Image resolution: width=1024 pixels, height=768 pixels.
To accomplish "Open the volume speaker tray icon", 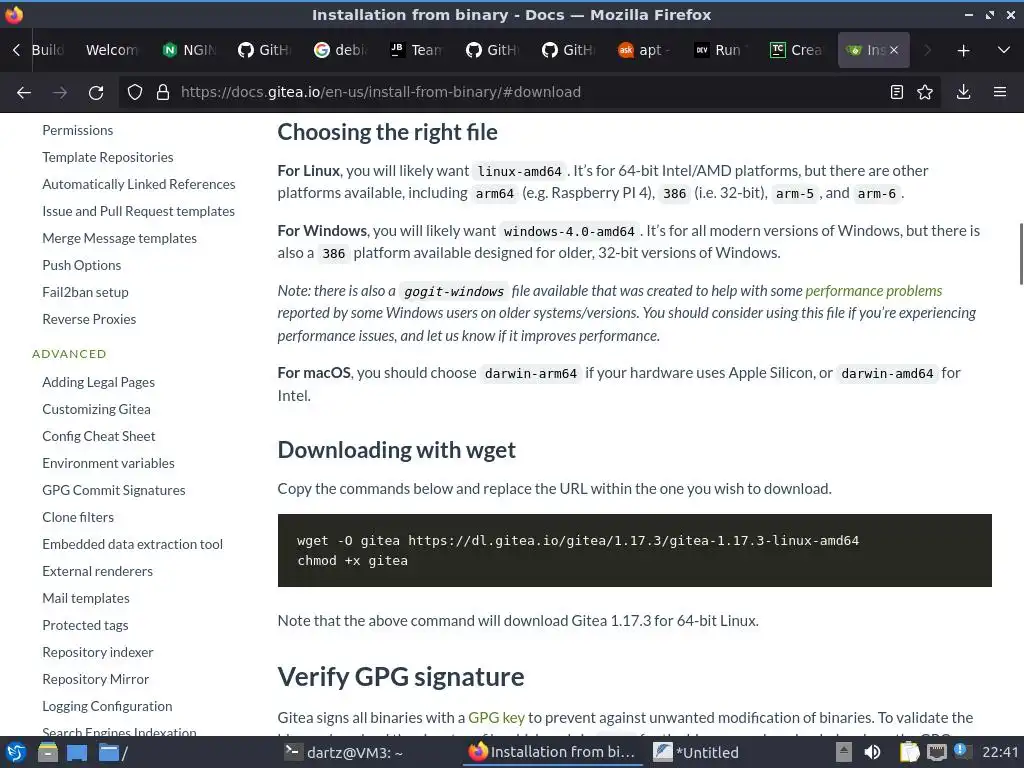I will (x=872, y=752).
